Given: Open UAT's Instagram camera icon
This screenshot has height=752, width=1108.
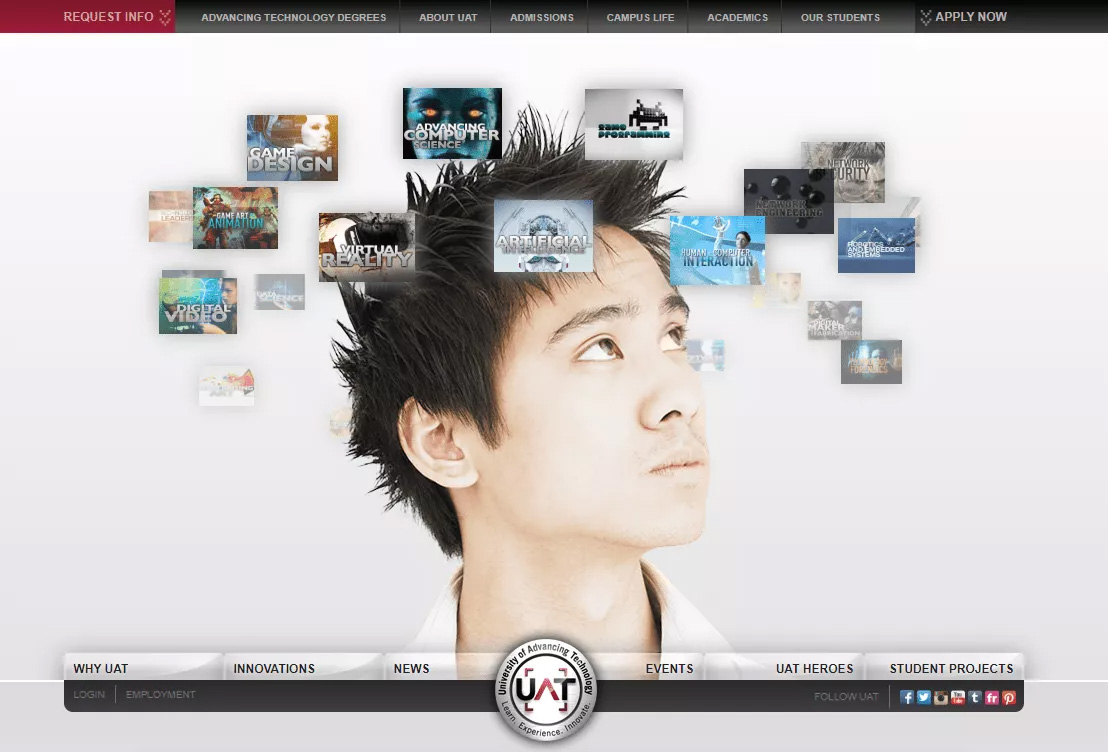Looking at the screenshot, I should [x=941, y=698].
